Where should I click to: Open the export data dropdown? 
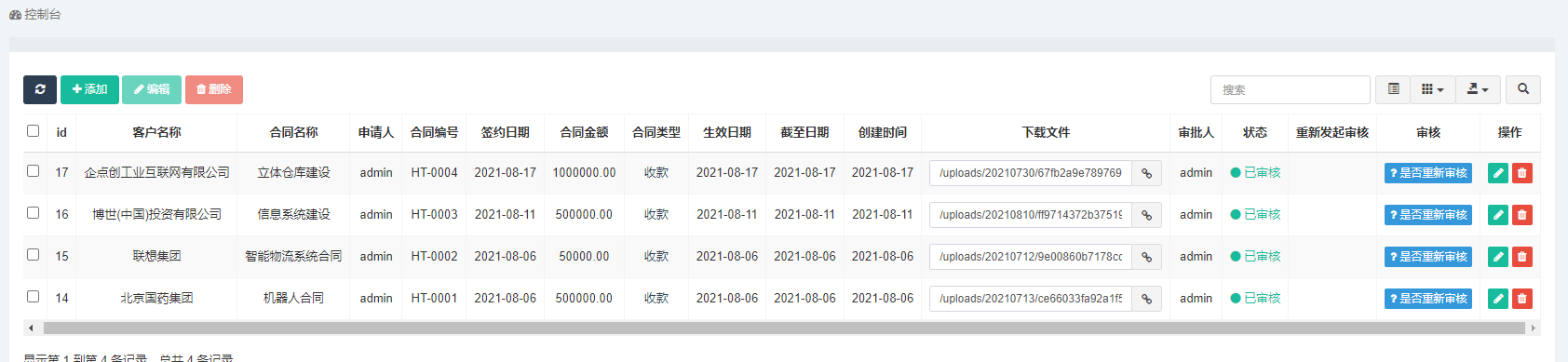[1478, 89]
